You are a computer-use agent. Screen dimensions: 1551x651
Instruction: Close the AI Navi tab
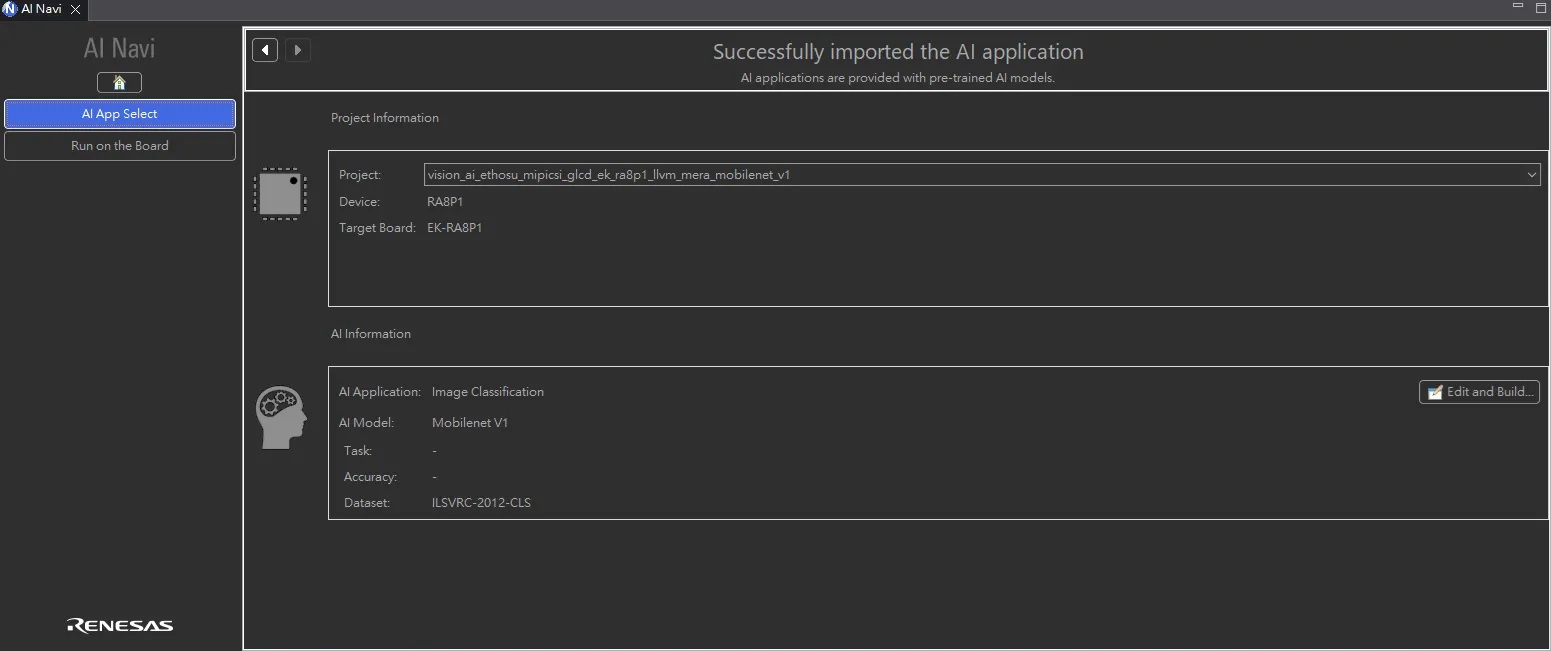75,9
